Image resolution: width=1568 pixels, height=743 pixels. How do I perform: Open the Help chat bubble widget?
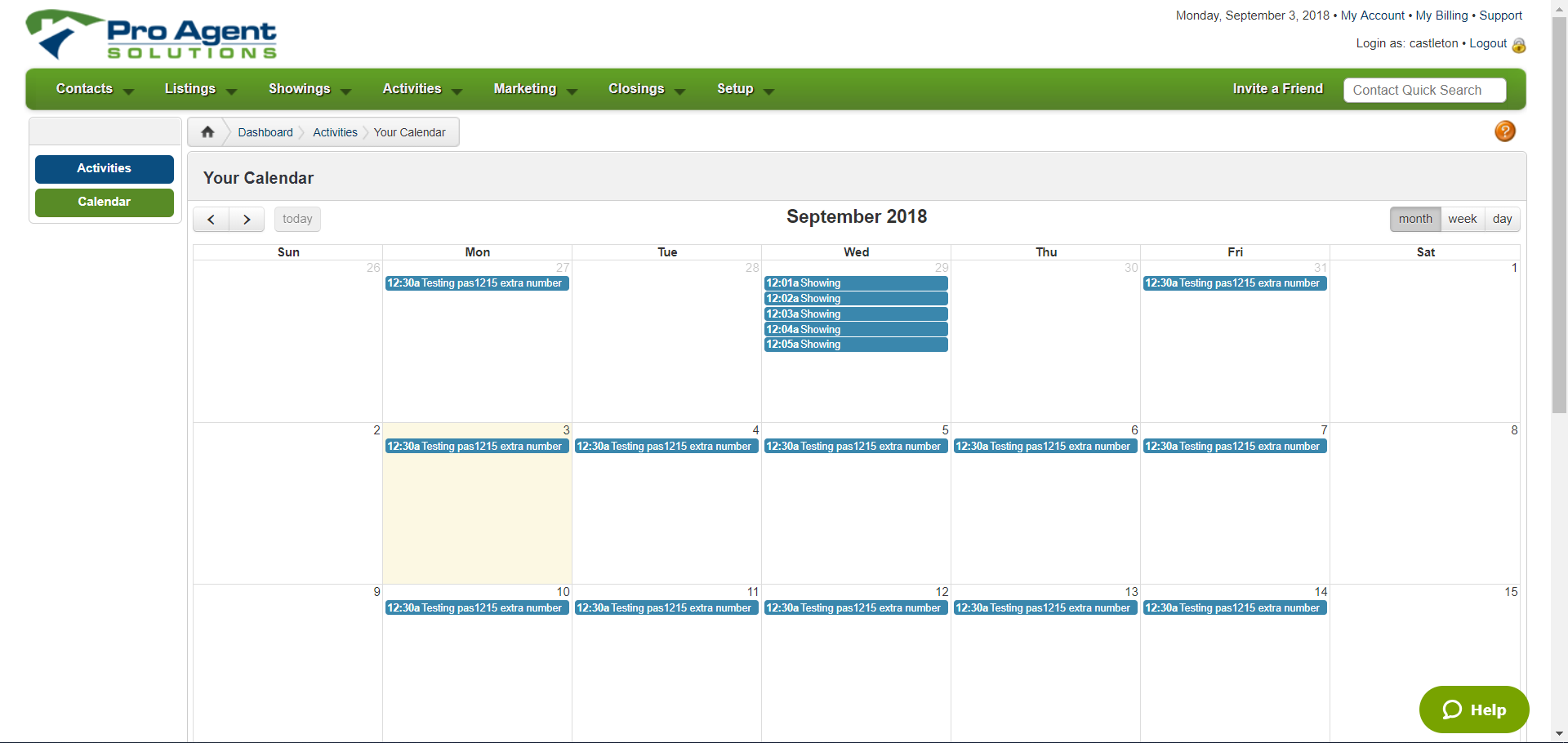[x=1474, y=710]
